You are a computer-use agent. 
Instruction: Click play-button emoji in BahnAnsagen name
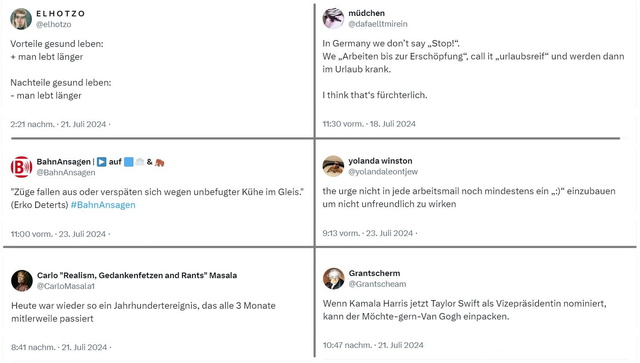[102, 162]
